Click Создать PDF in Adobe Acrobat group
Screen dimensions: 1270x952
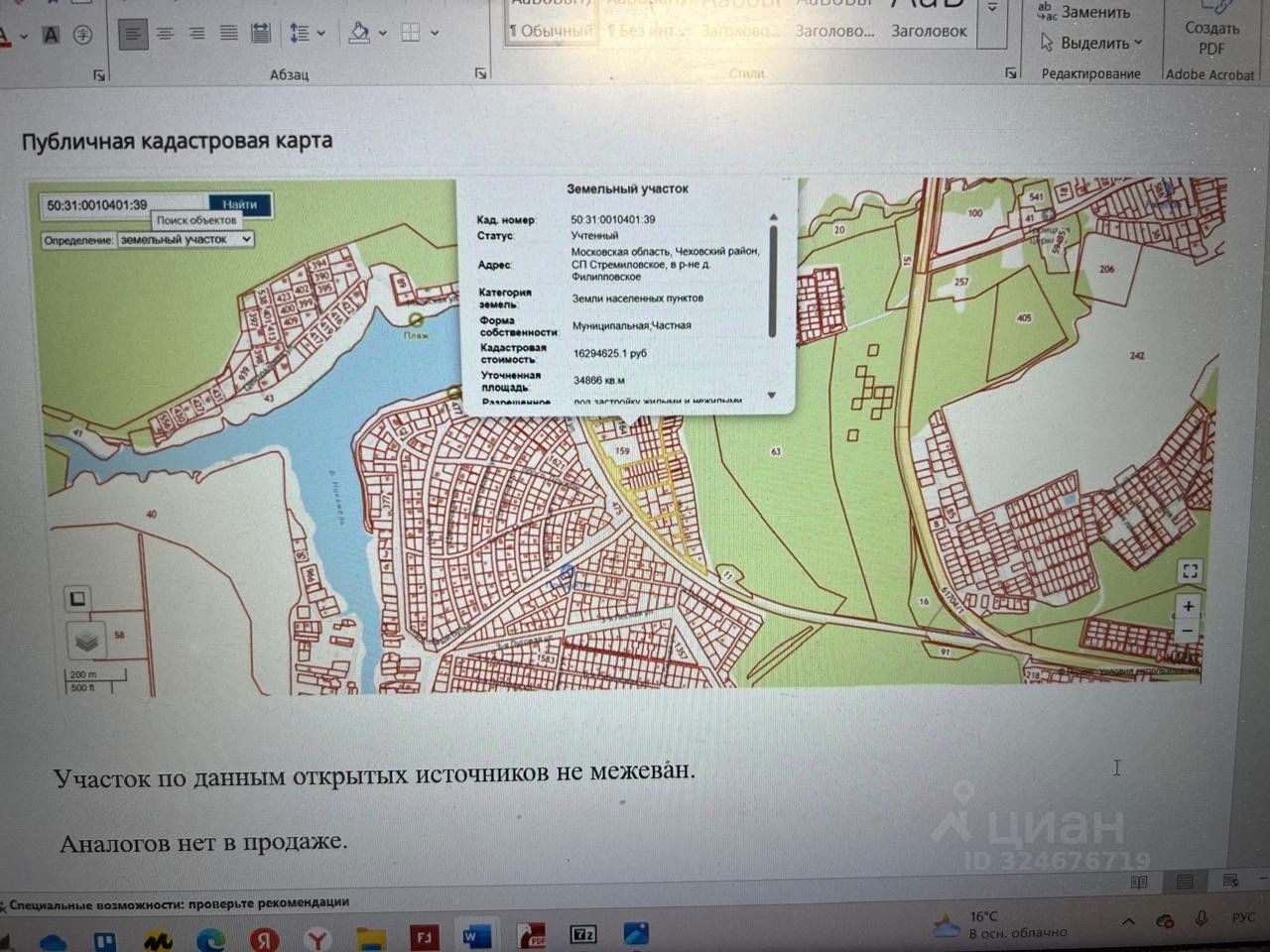[x=1211, y=30]
